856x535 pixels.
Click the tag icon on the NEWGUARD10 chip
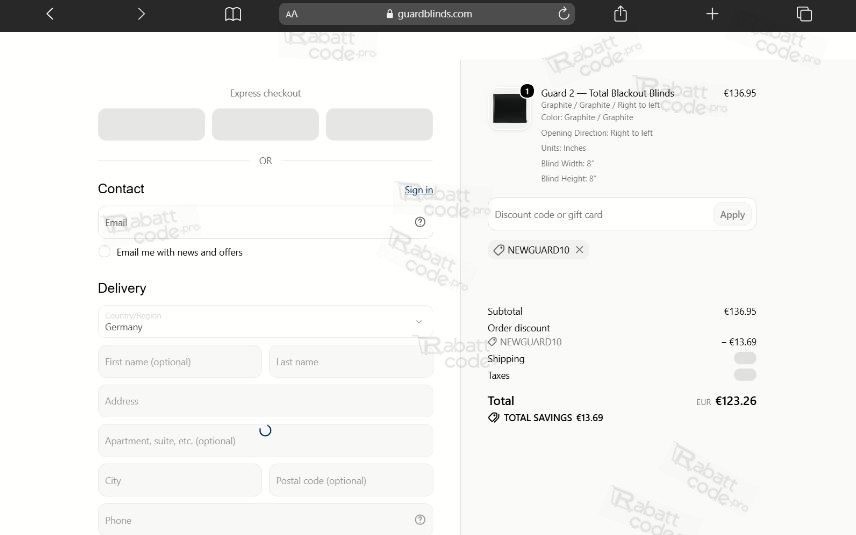[498, 249]
